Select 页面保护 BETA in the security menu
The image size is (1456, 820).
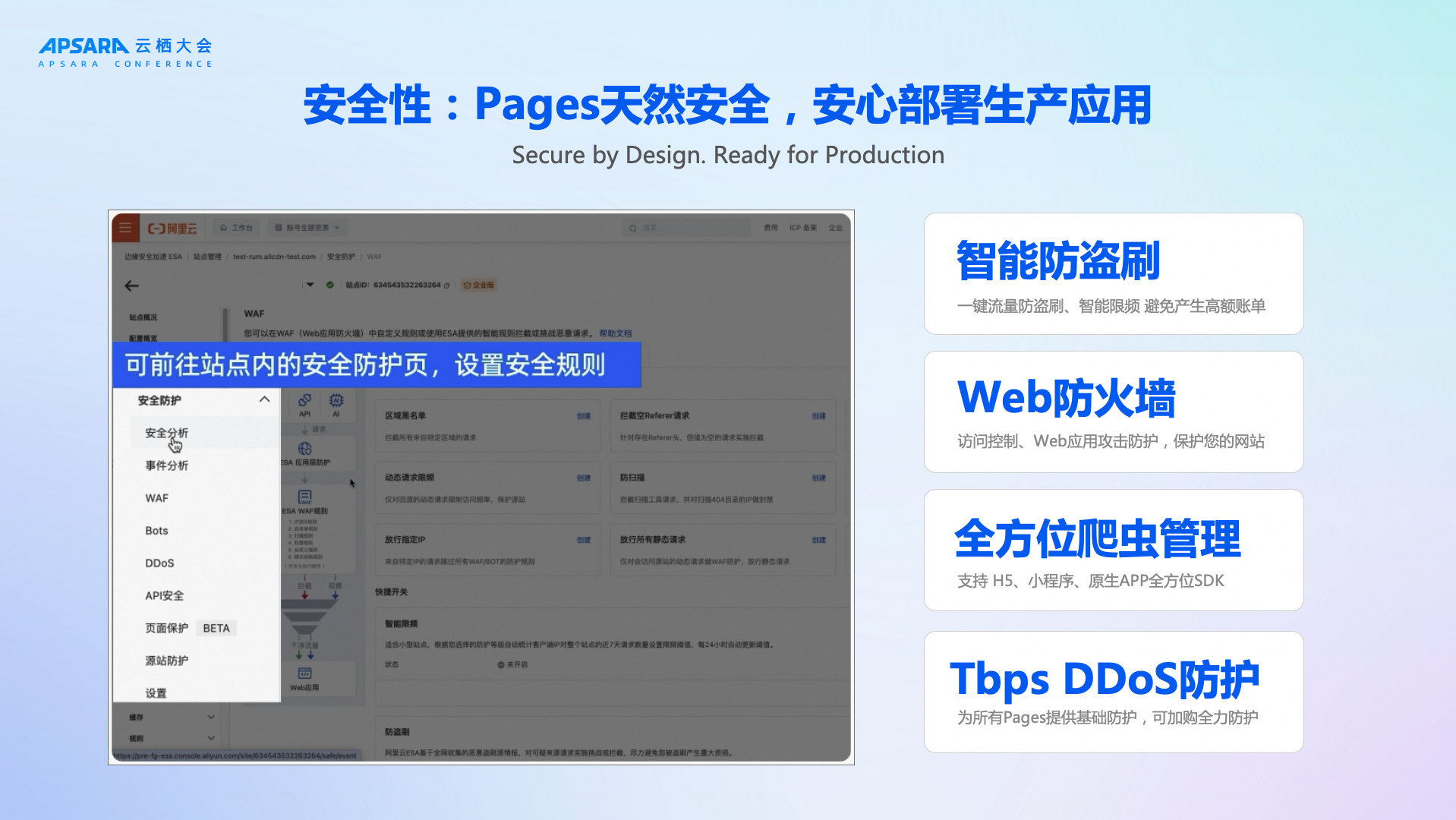tap(190, 628)
